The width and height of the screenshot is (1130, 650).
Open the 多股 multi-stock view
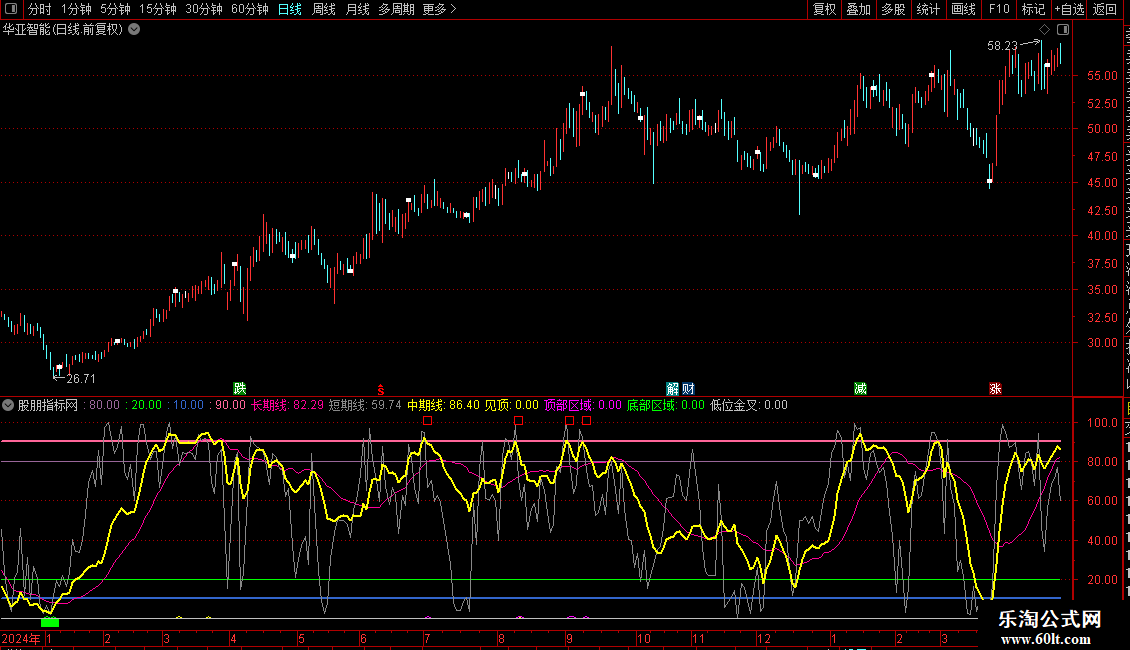coord(893,9)
